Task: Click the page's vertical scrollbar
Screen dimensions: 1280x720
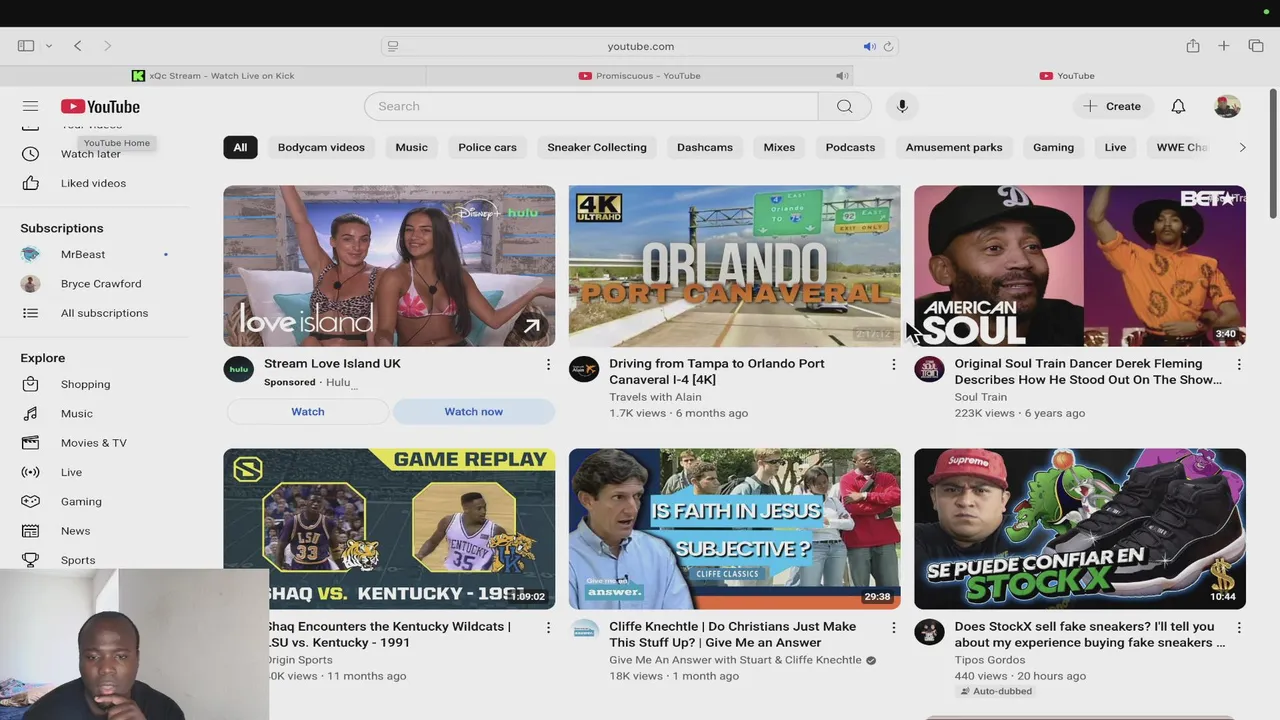Action: click(1273, 155)
